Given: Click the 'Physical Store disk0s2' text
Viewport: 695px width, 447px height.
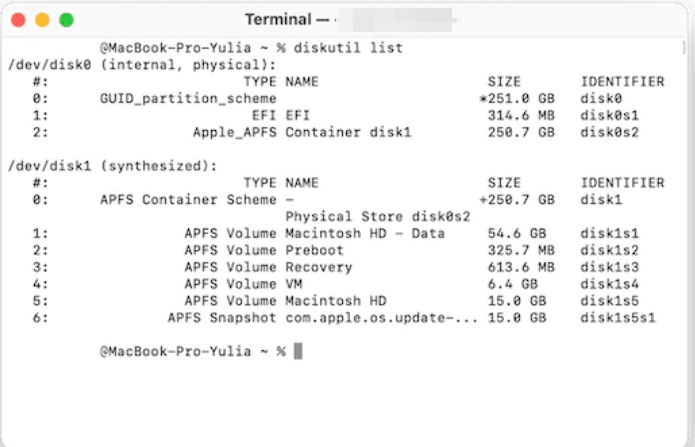Looking at the screenshot, I should (x=378, y=216).
